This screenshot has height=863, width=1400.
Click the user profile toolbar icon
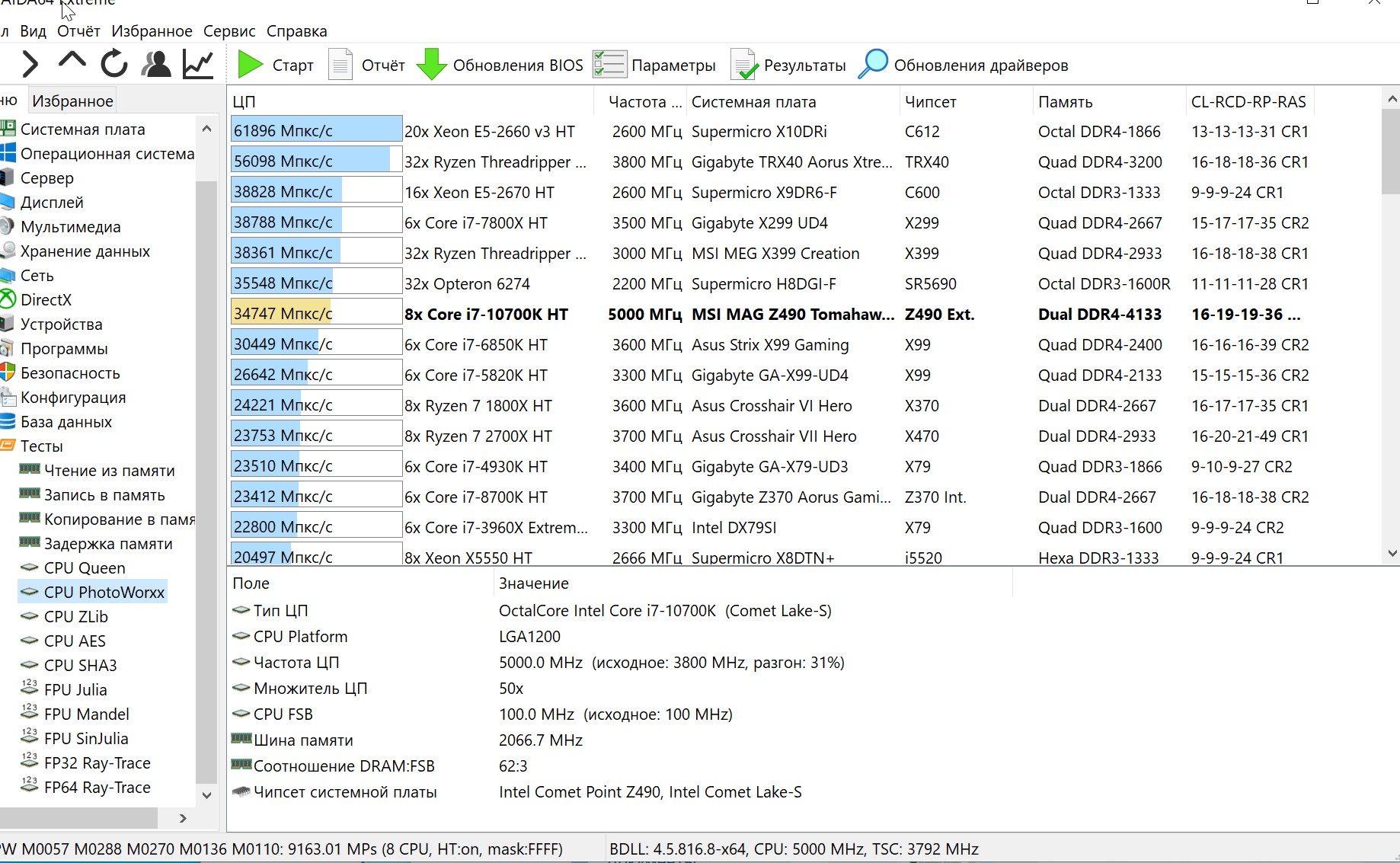click(x=156, y=64)
